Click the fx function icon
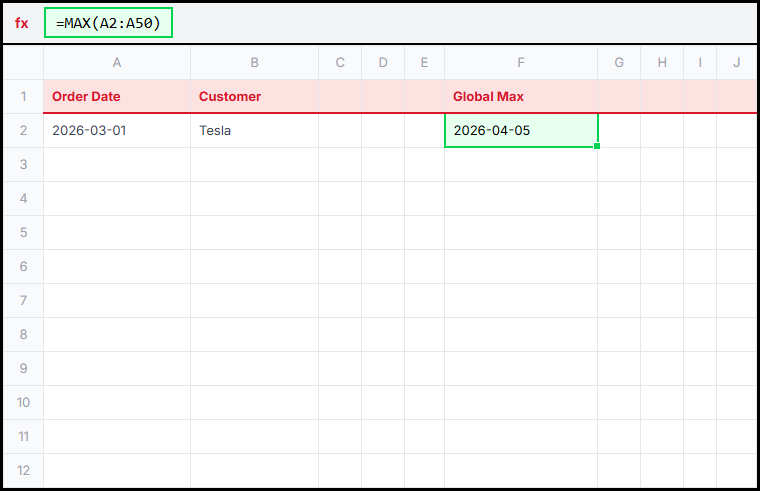The width and height of the screenshot is (760, 491). pyautogui.click(x=22, y=23)
